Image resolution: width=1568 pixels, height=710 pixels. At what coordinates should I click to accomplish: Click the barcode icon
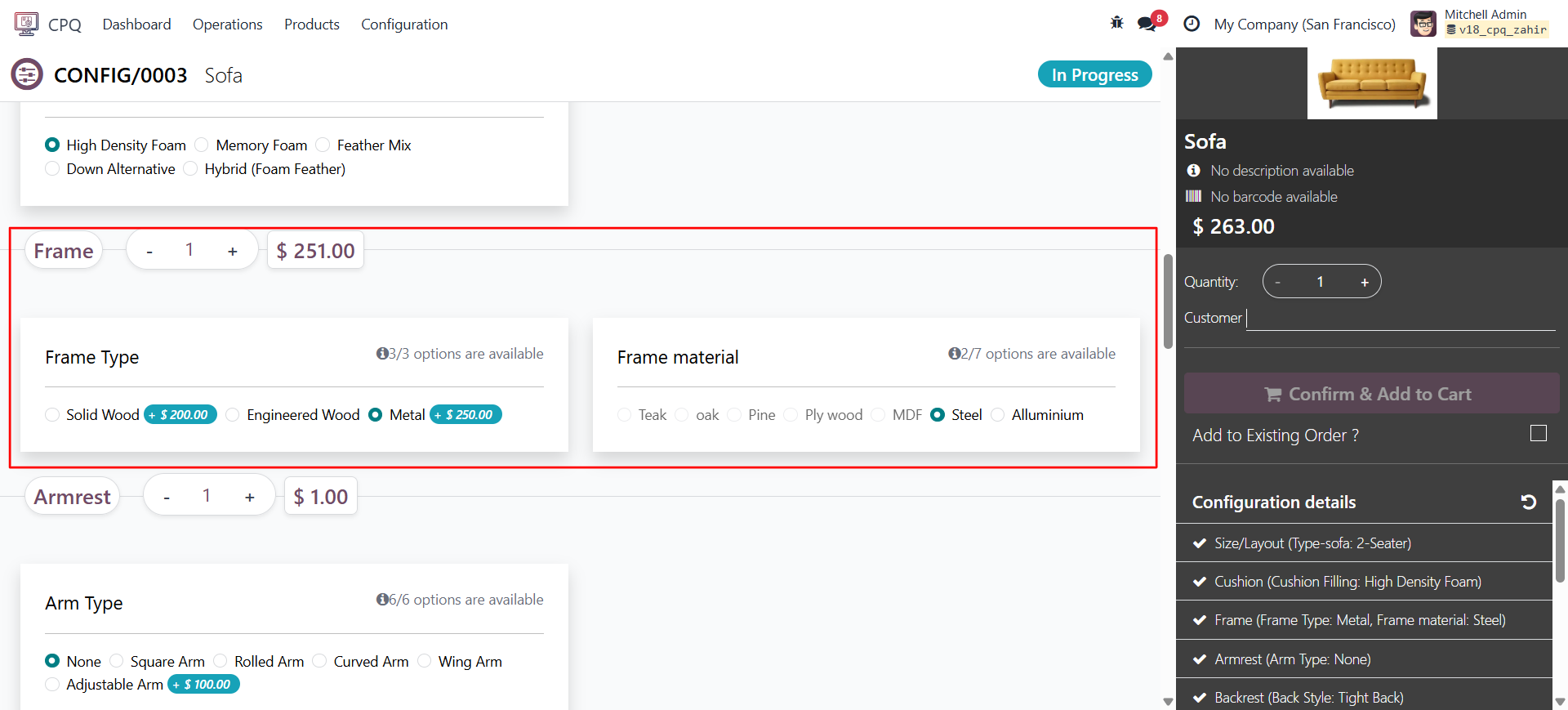(1194, 196)
